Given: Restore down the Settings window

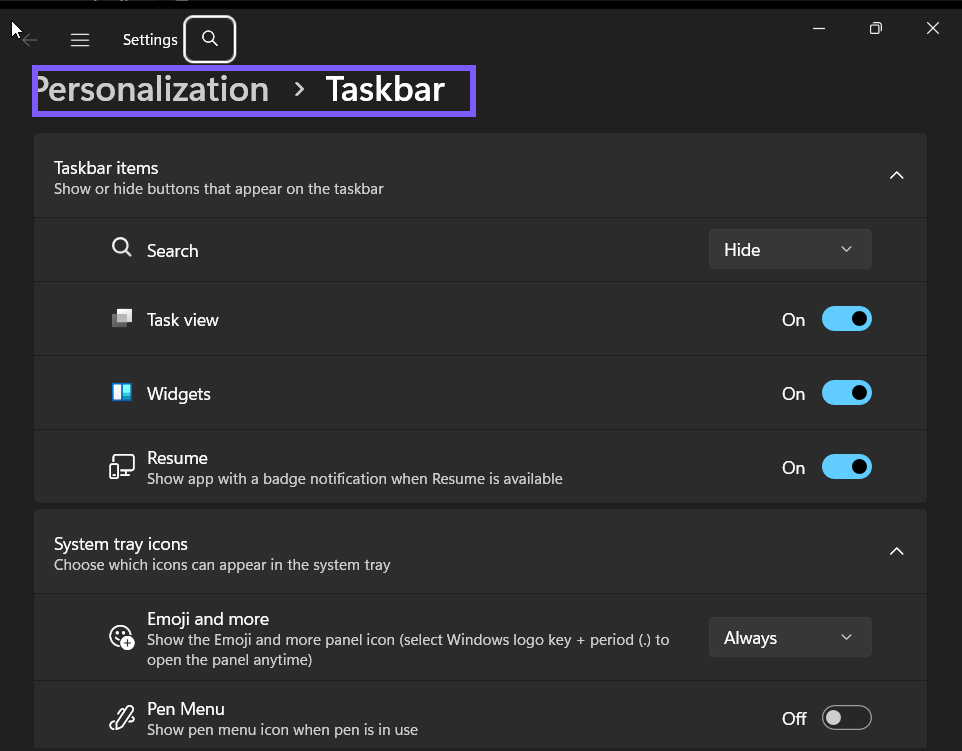Looking at the screenshot, I should 875,28.
